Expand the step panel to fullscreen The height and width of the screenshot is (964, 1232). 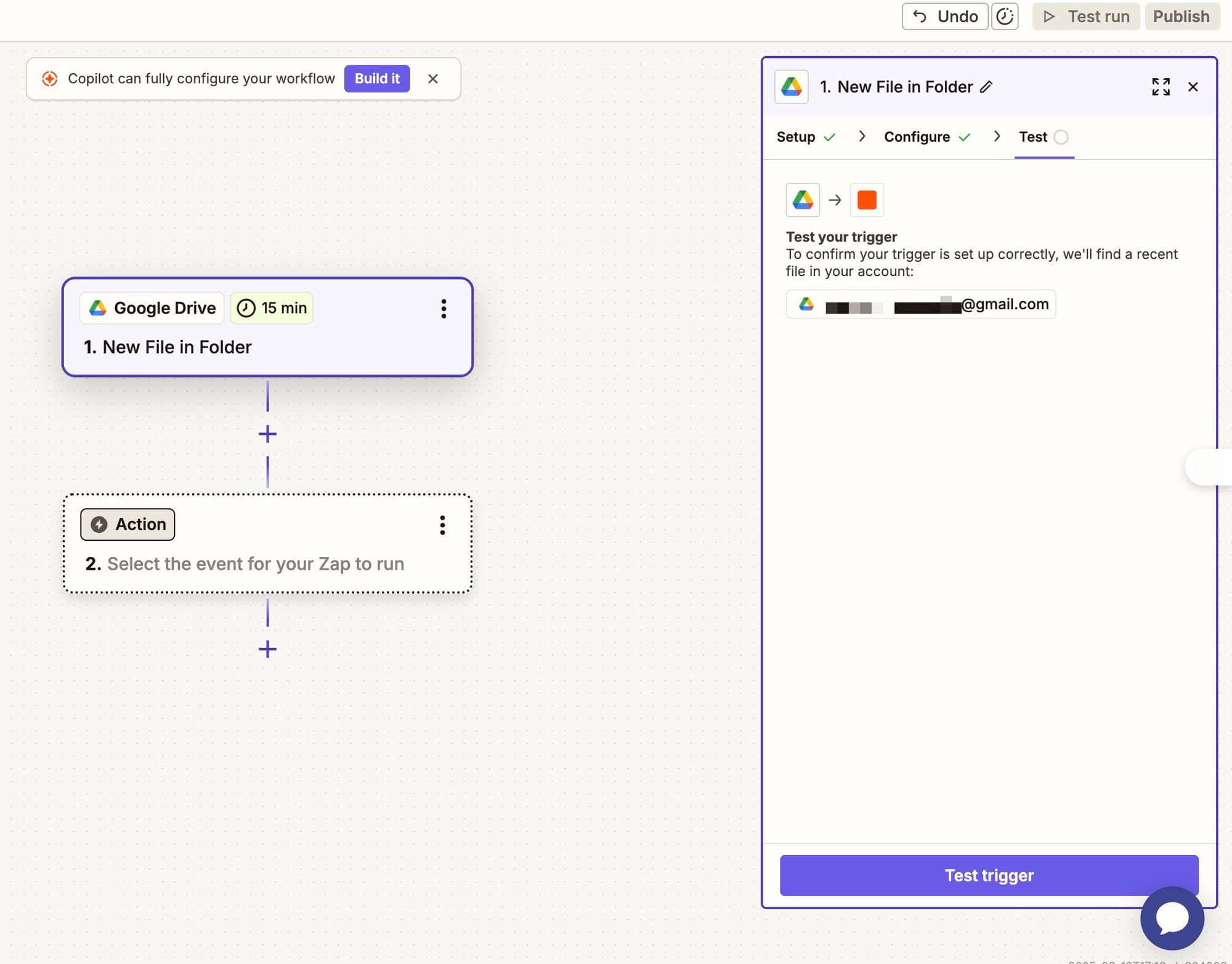pos(1161,87)
